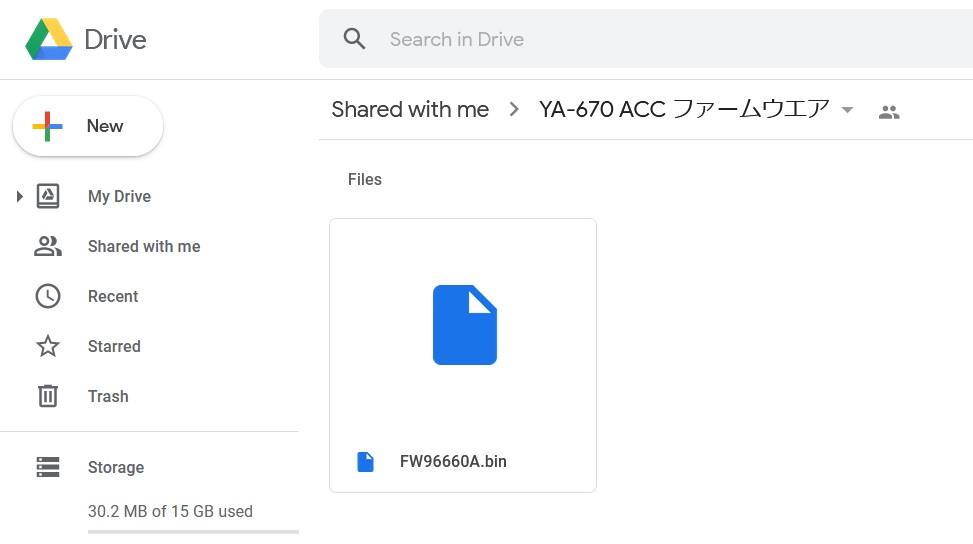Click small file icon beside FW96660A.bin
Viewport: 973px width, 544px height.
(x=365, y=462)
